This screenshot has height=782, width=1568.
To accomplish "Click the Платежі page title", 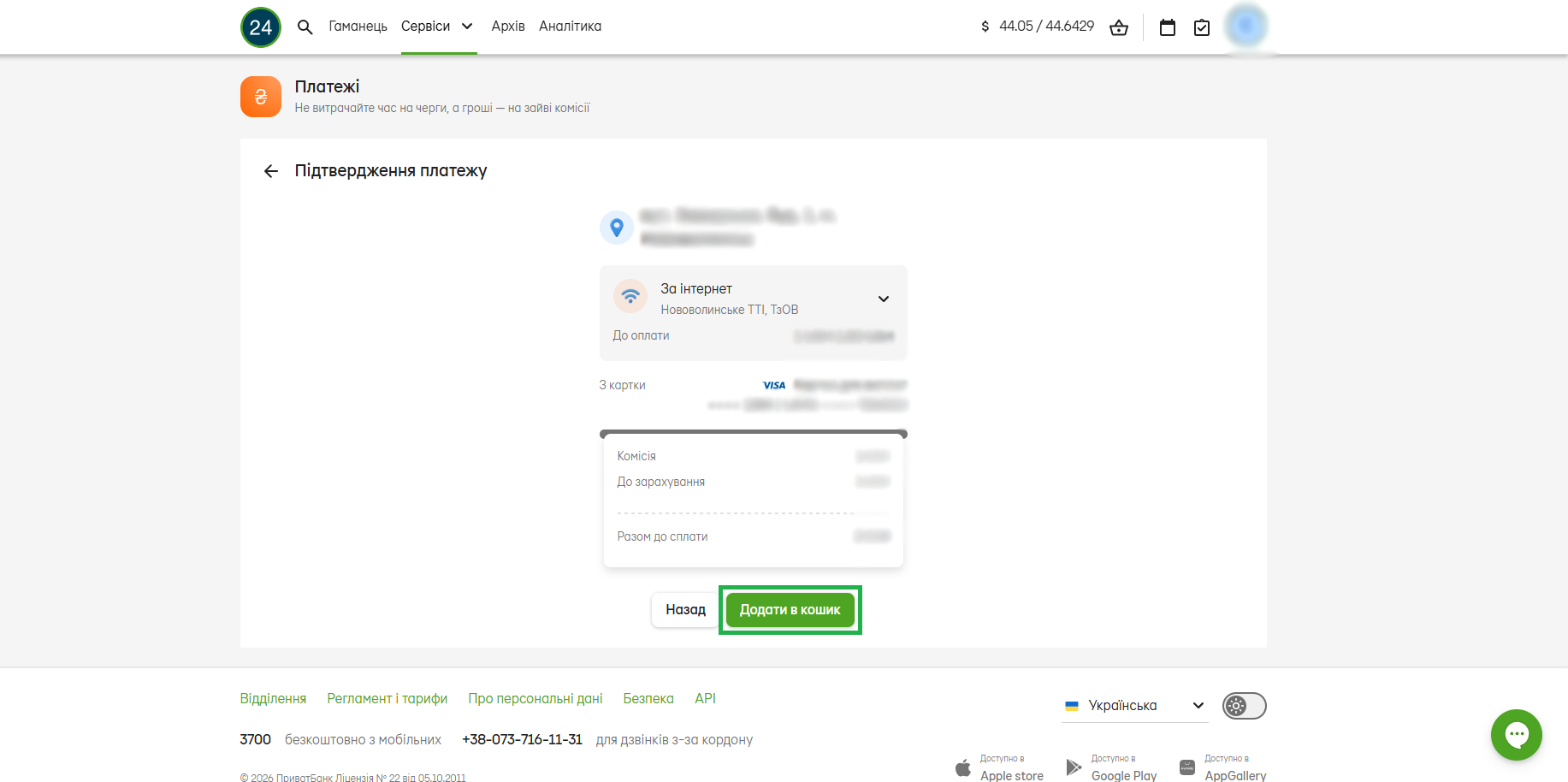I will click(x=327, y=86).
